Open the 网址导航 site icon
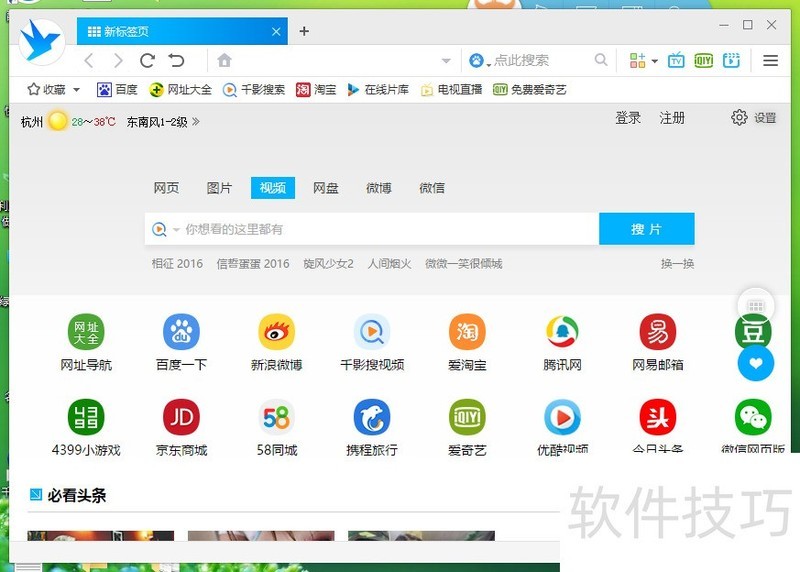 pyautogui.click(x=86, y=332)
